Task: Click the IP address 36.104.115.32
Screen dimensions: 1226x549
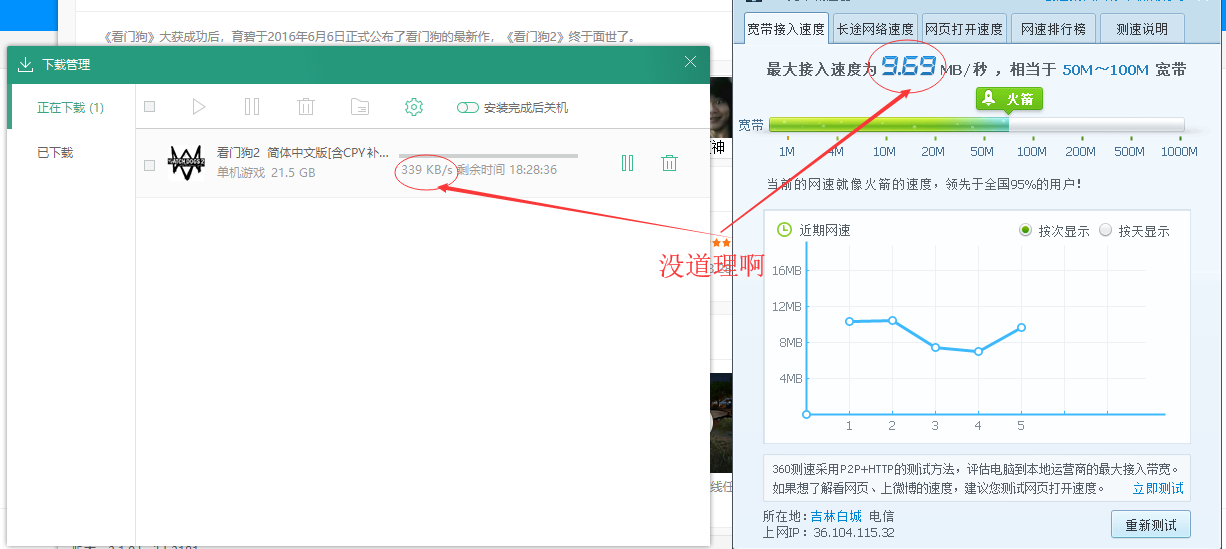Action: pyautogui.click(x=853, y=532)
